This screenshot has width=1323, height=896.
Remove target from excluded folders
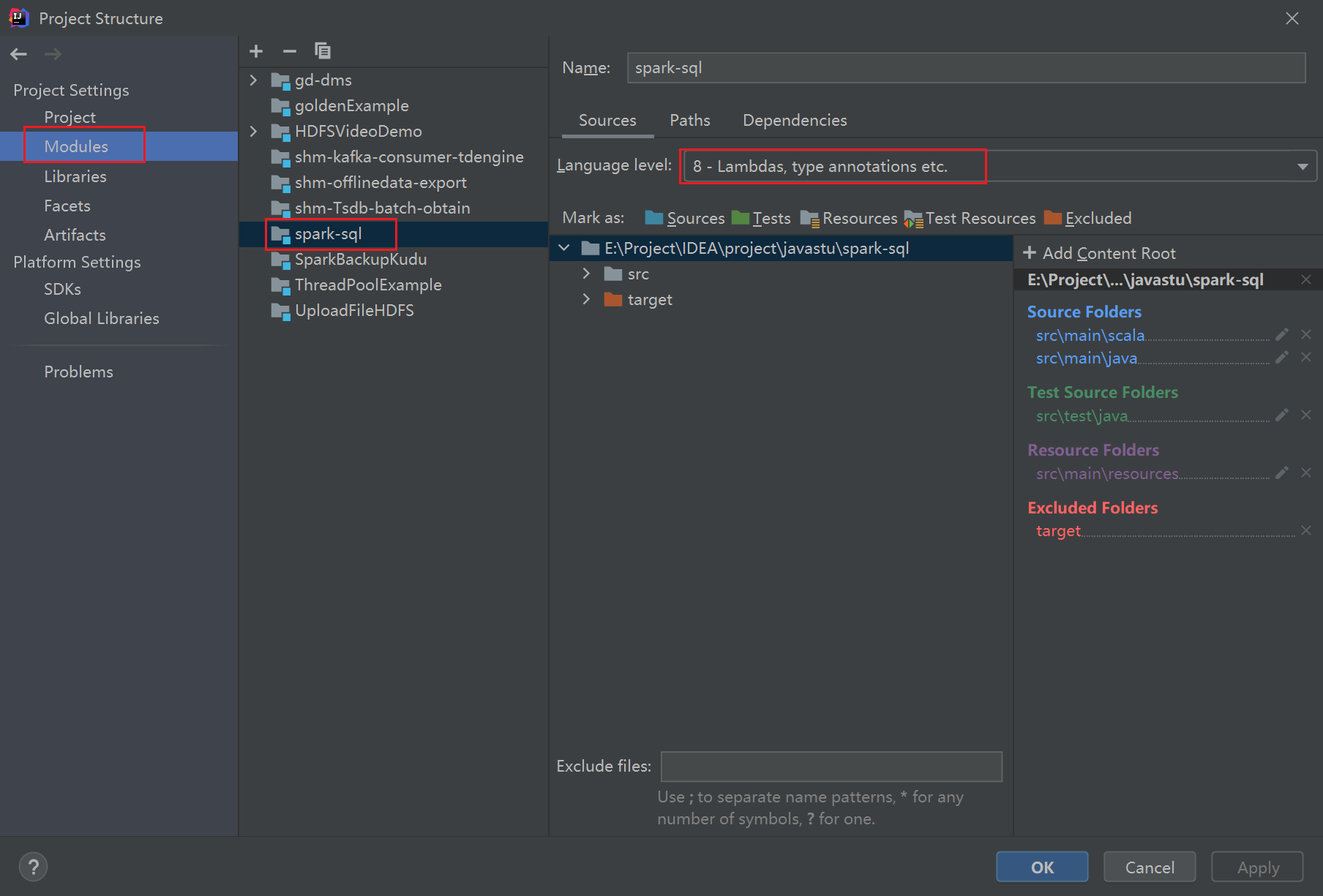pos(1306,530)
